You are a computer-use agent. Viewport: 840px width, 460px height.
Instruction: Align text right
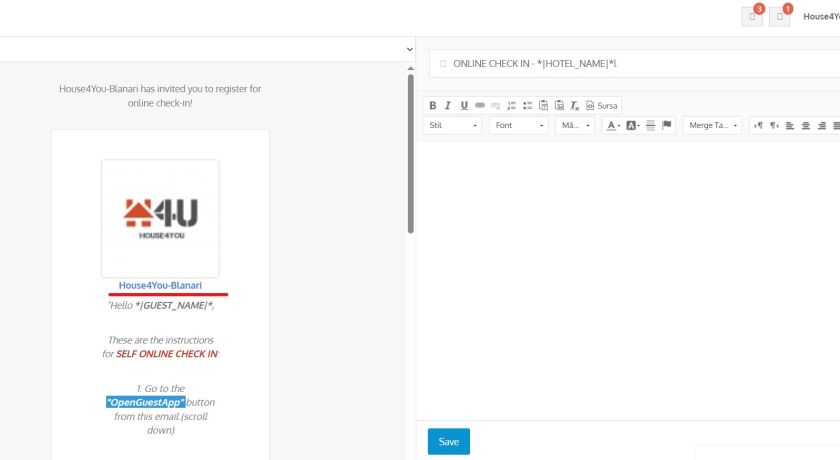coord(822,125)
